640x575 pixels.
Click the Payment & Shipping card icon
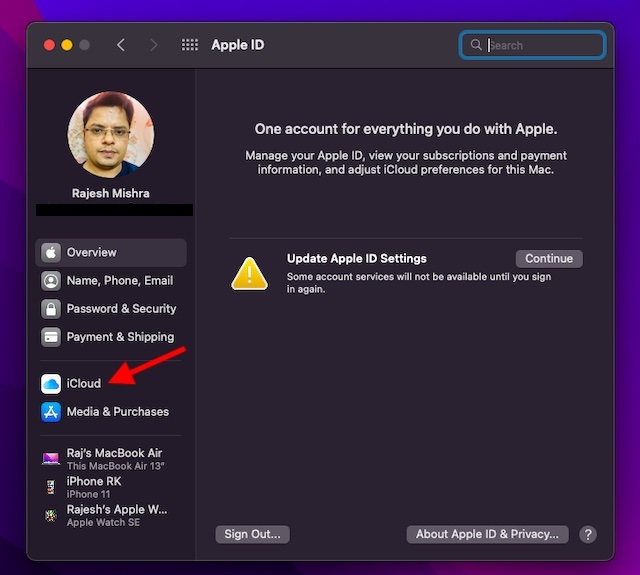point(51,337)
